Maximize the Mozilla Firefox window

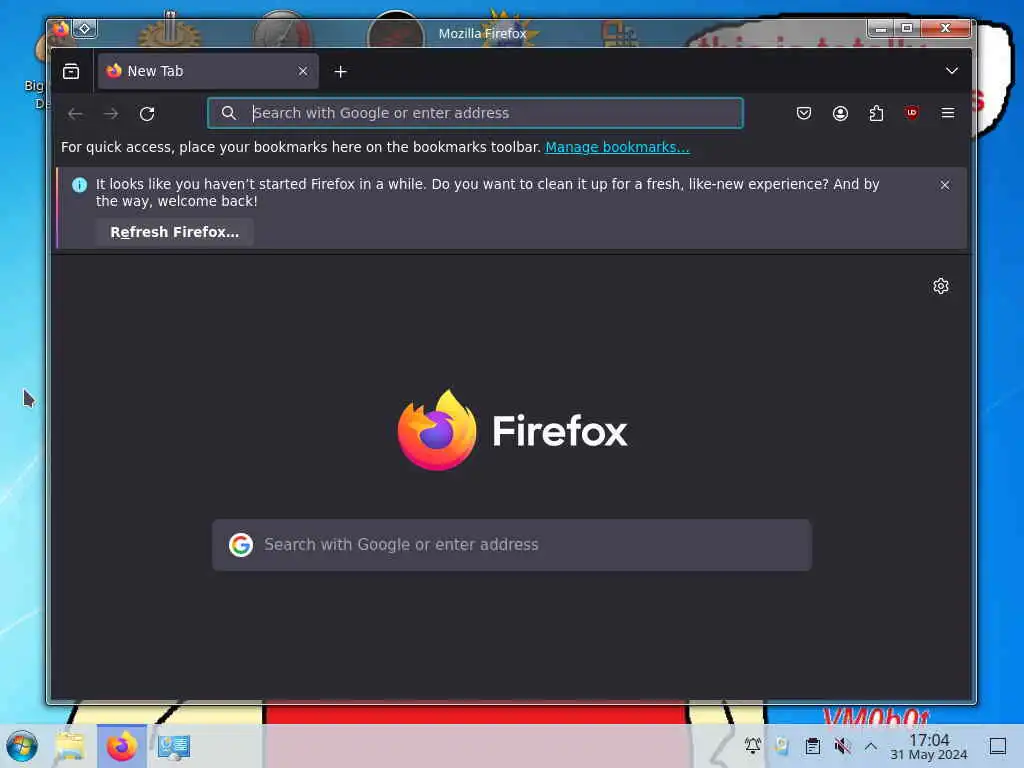tap(906, 28)
